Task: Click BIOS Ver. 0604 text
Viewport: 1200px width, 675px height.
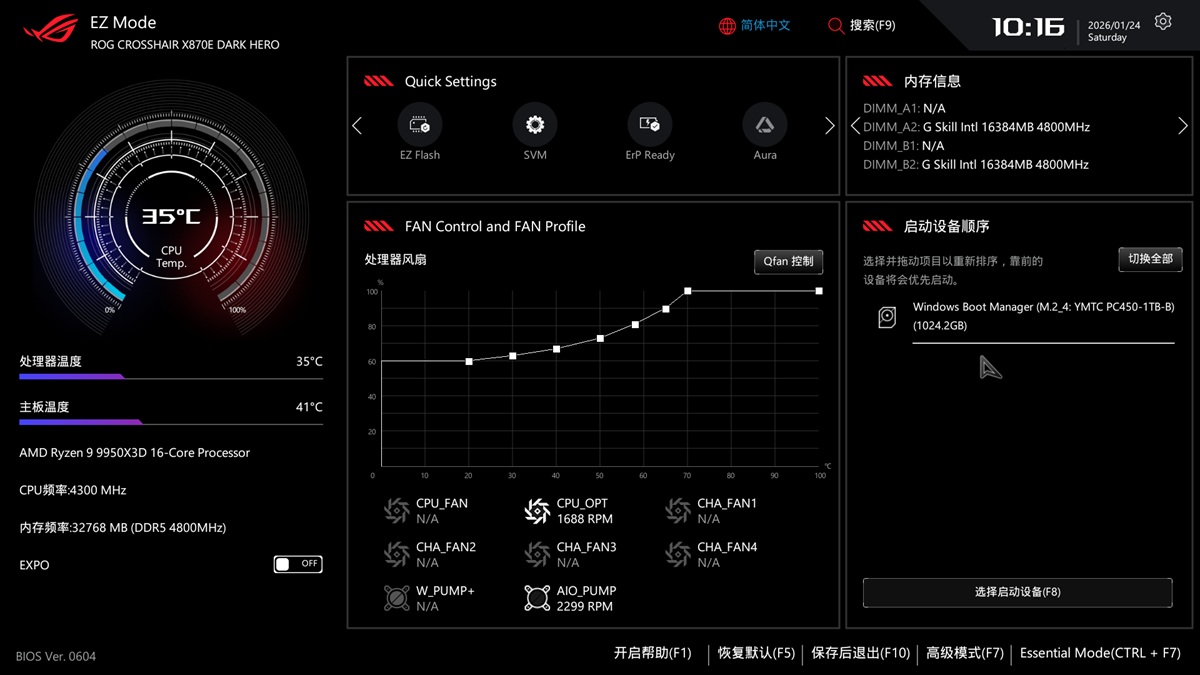Action: click(56, 657)
